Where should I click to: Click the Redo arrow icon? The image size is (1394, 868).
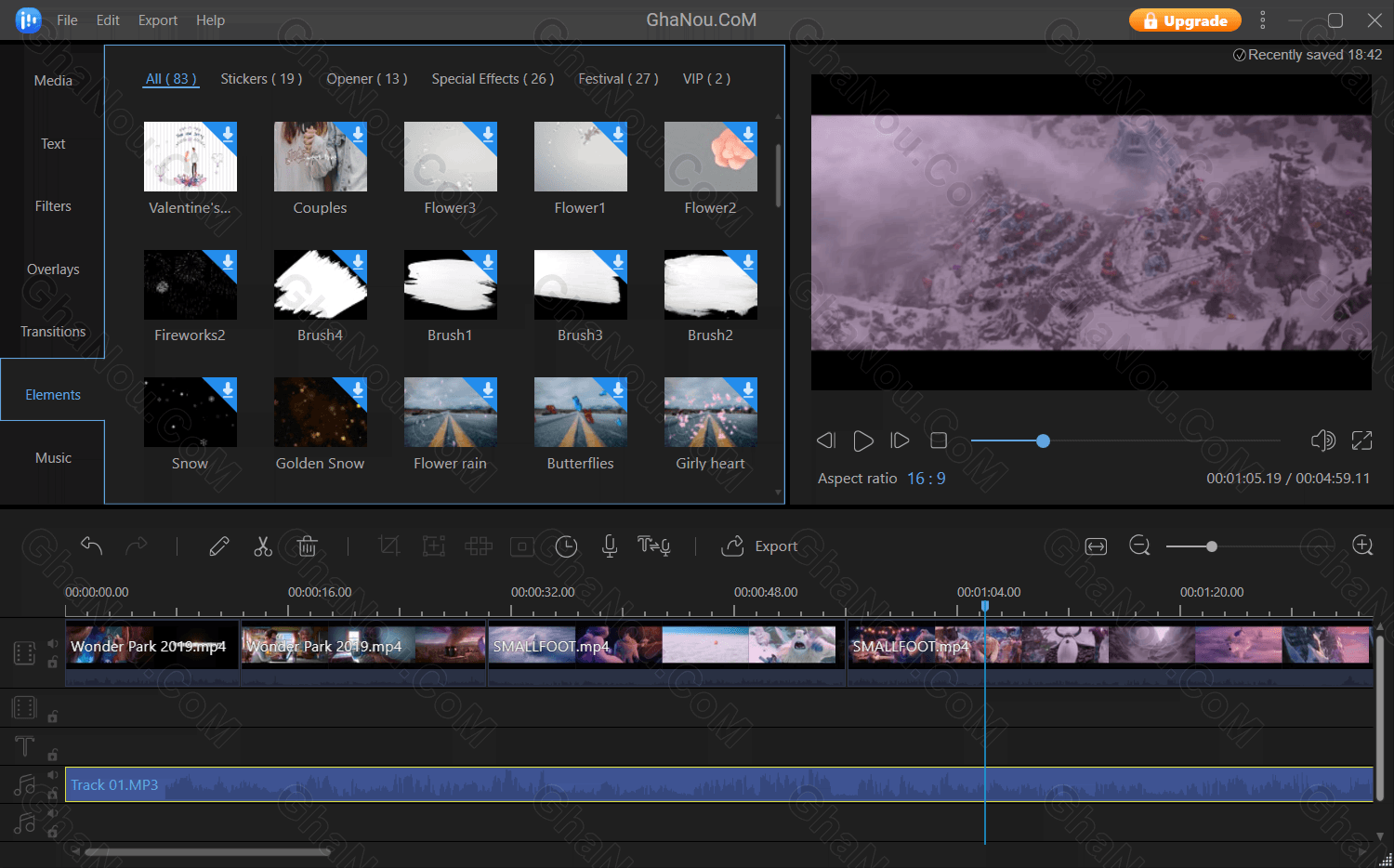click(137, 546)
